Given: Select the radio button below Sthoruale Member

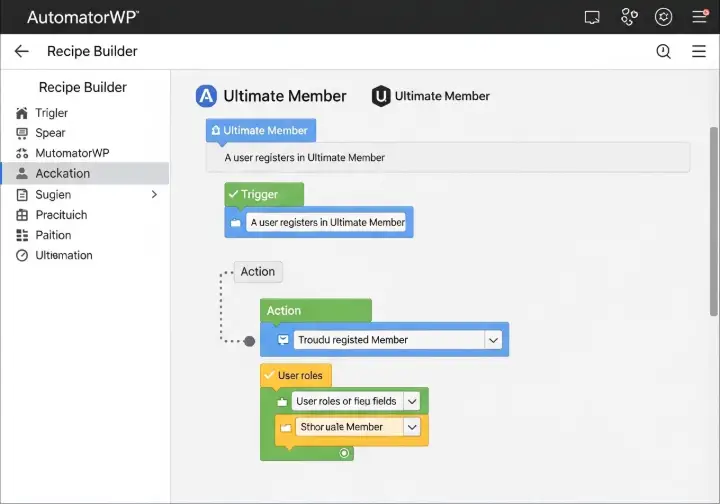Looking at the screenshot, I should (x=344, y=453).
